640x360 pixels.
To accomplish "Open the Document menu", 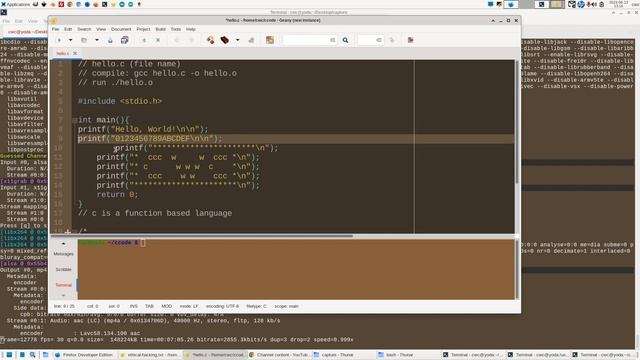I will tap(121, 29).
